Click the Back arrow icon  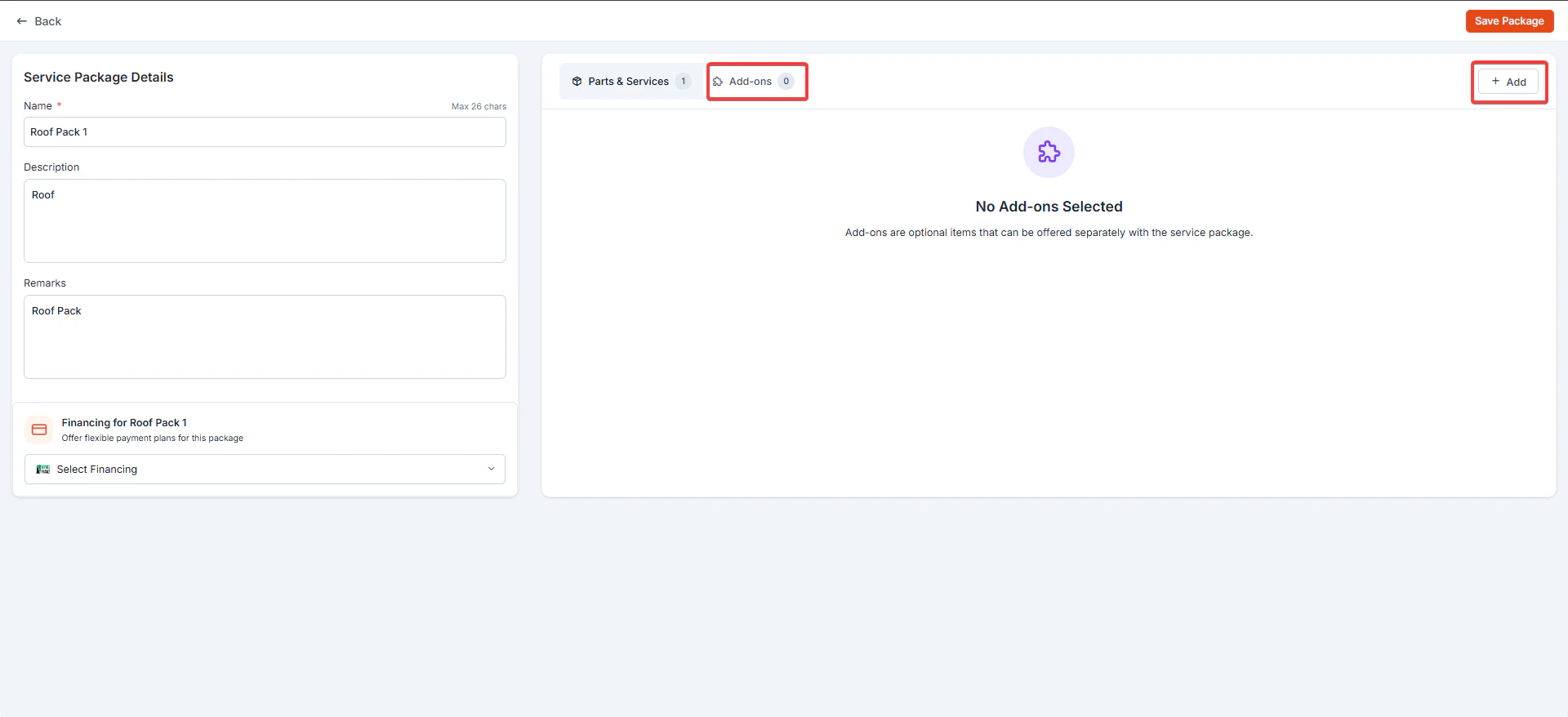[22, 21]
